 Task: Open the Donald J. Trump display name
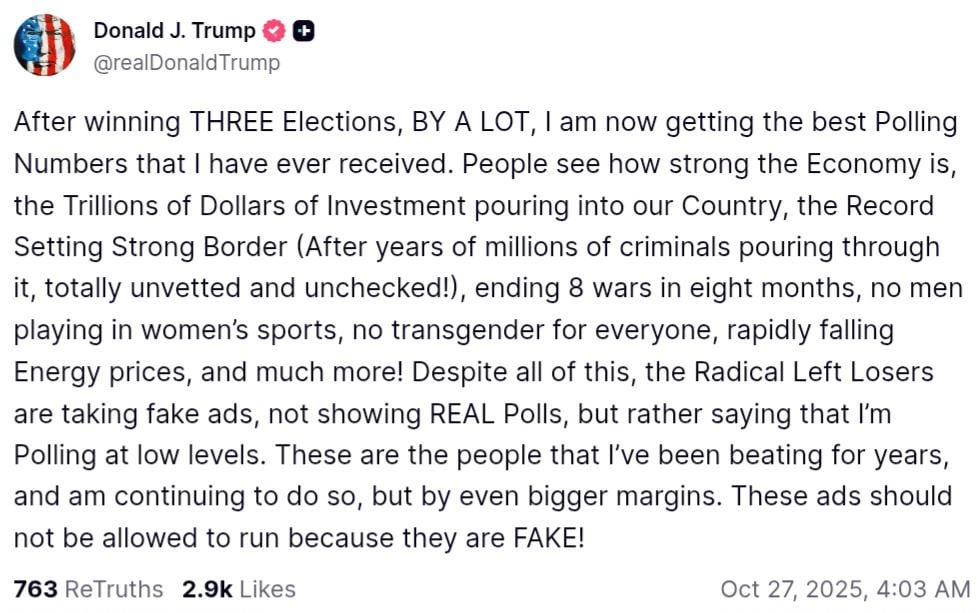pyautogui.click(x=175, y=31)
